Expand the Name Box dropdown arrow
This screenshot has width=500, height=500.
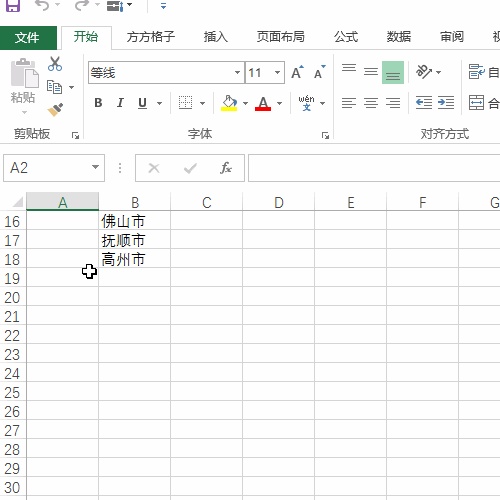tap(95, 167)
